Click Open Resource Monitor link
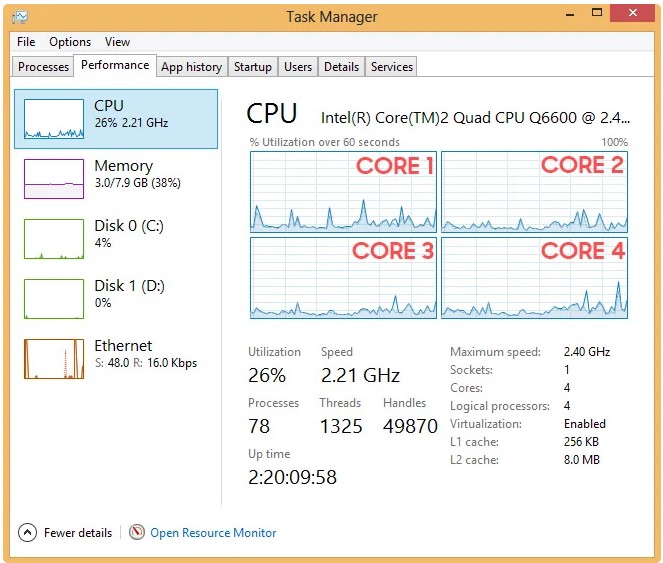Viewport: 663px width, 563px height. 214,533
